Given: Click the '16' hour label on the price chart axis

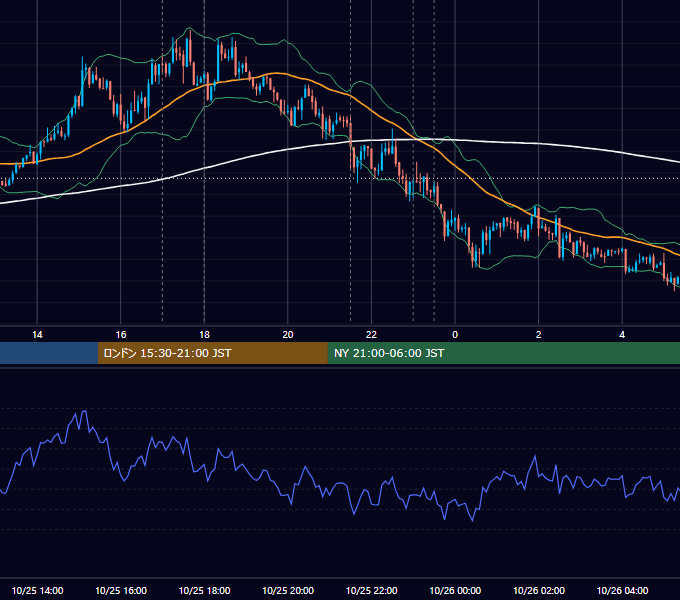Looking at the screenshot, I should pyautogui.click(x=121, y=335).
